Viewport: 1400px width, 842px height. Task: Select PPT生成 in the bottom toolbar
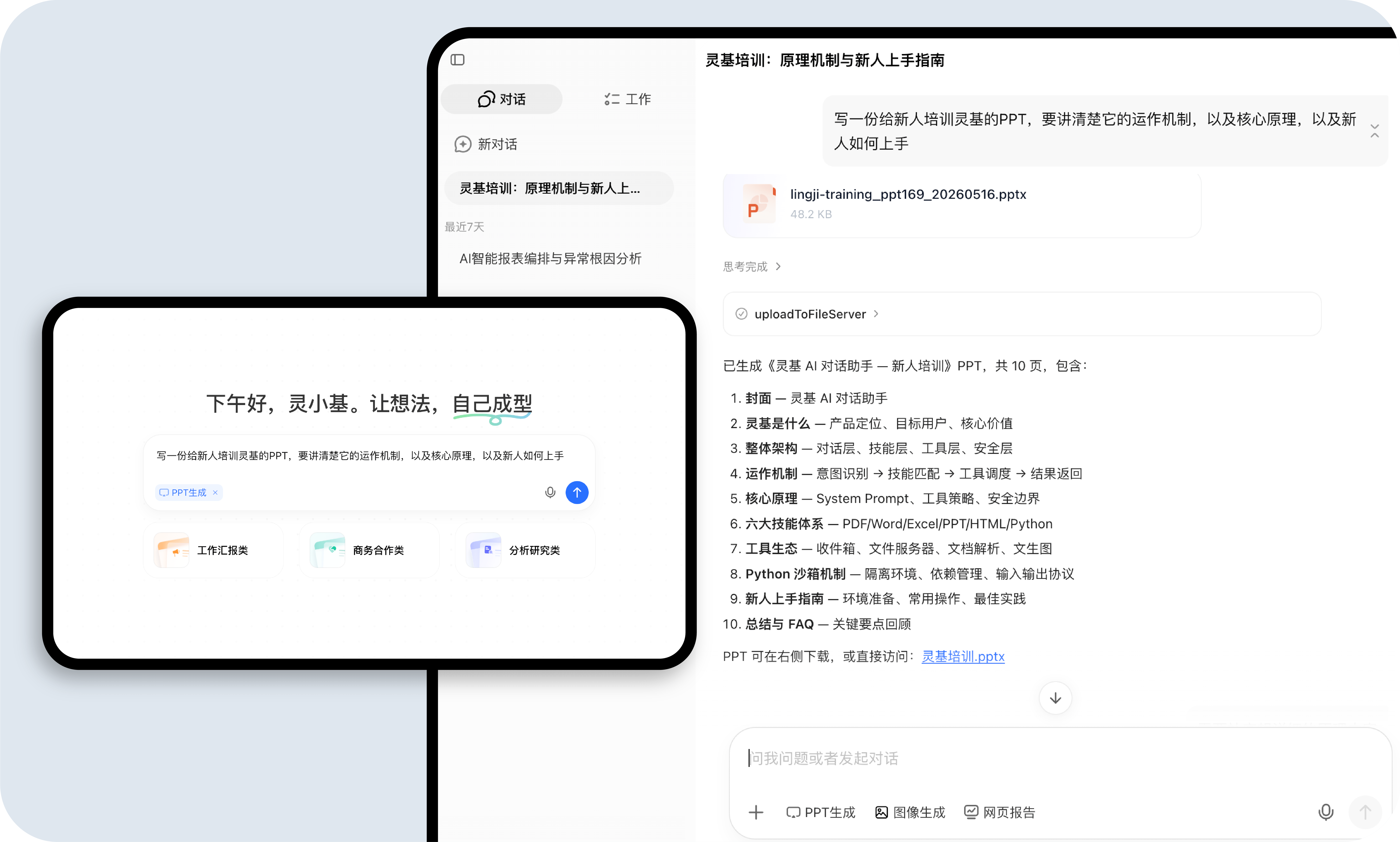click(821, 813)
